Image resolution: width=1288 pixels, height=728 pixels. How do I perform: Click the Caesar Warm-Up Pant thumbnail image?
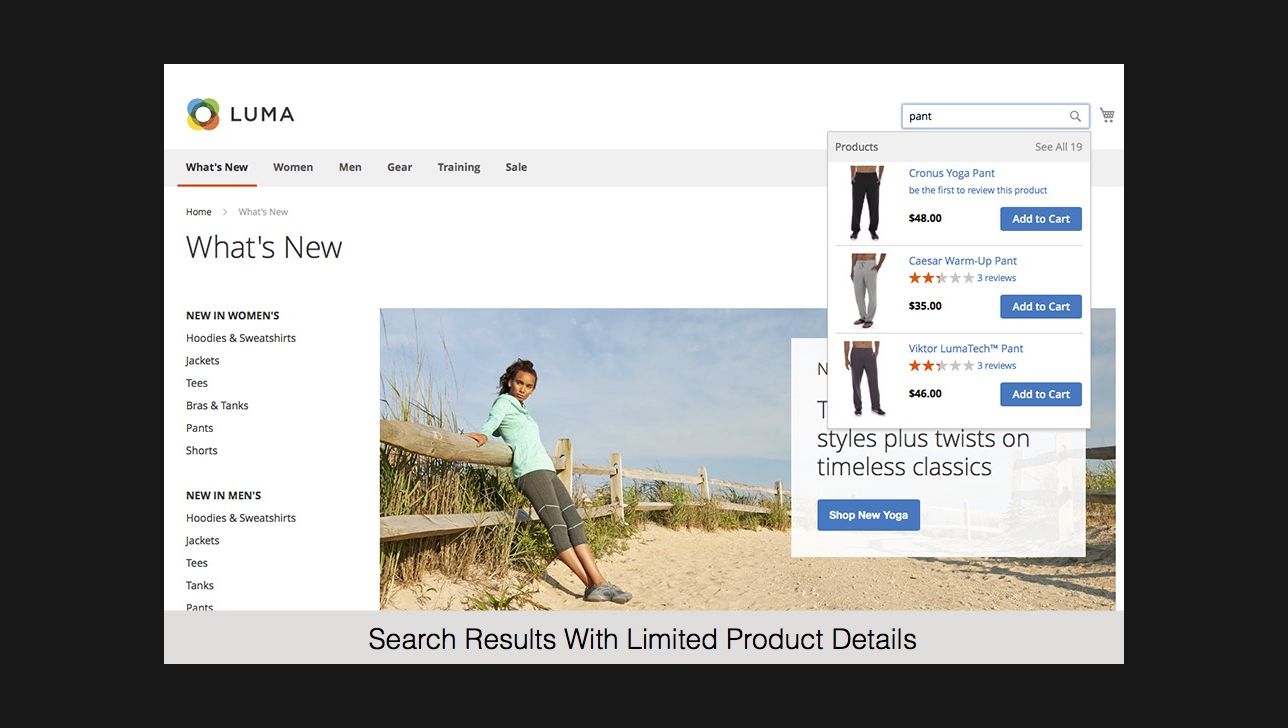click(866, 290)
